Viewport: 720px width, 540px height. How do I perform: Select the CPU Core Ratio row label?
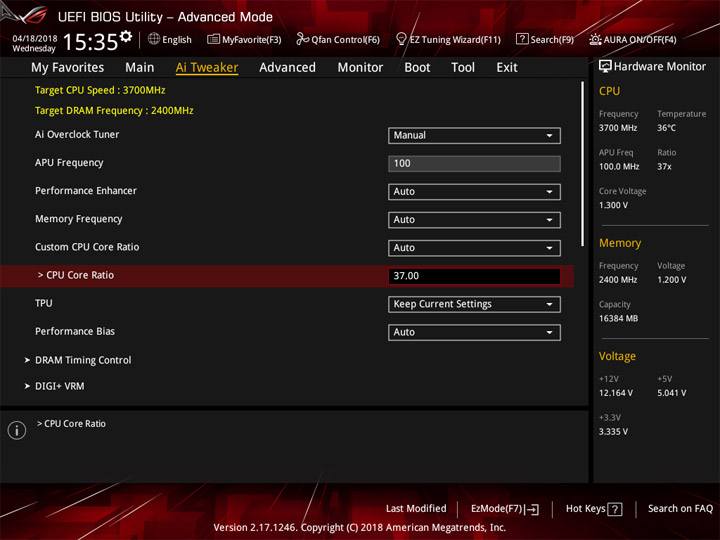click(76, 275)
